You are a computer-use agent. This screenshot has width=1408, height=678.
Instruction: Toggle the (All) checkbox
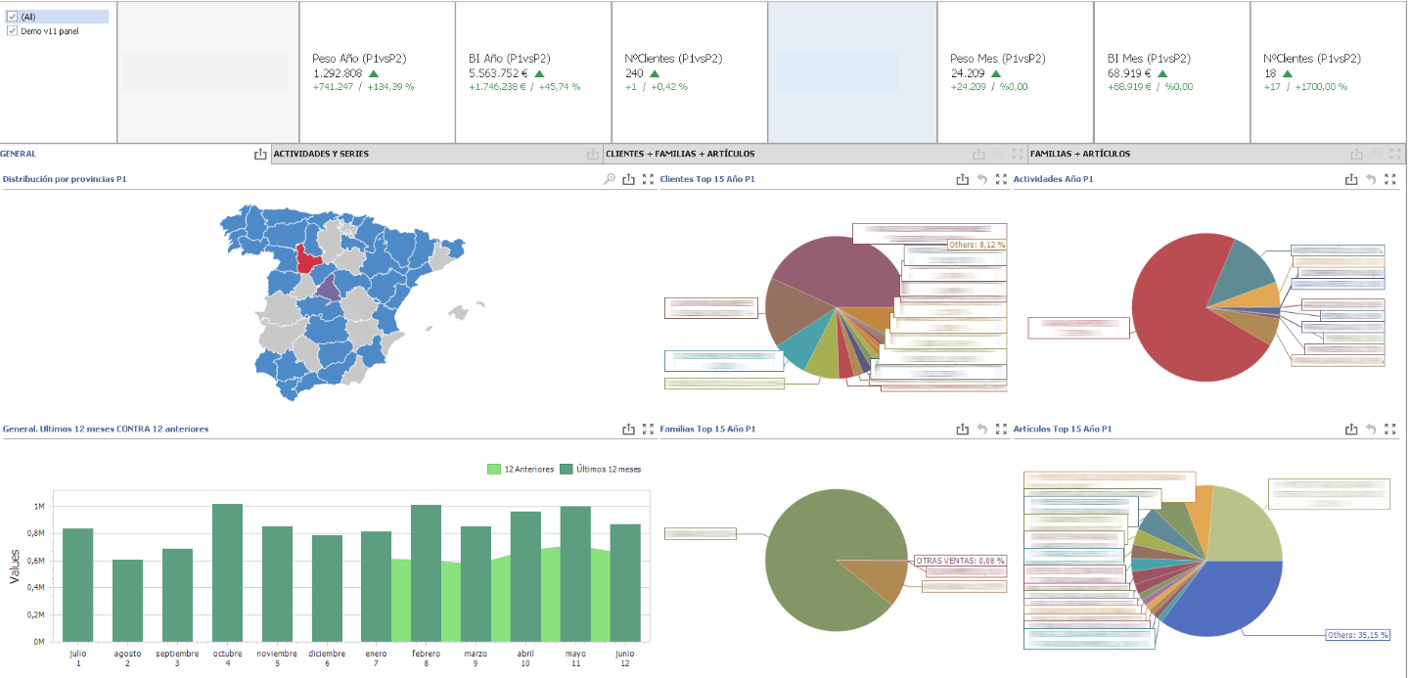[x=12, y=17]
